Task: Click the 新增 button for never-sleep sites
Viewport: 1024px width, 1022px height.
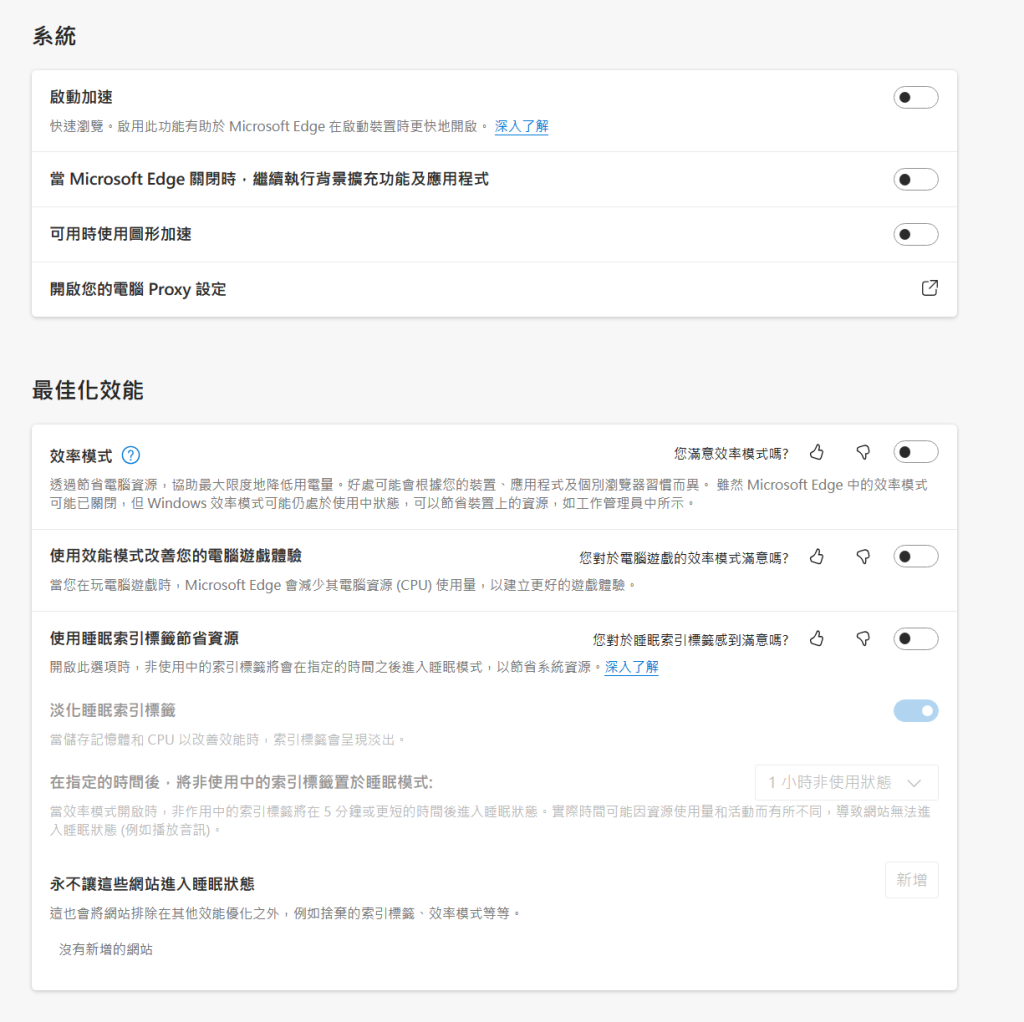Action: (x=911, y=880)
